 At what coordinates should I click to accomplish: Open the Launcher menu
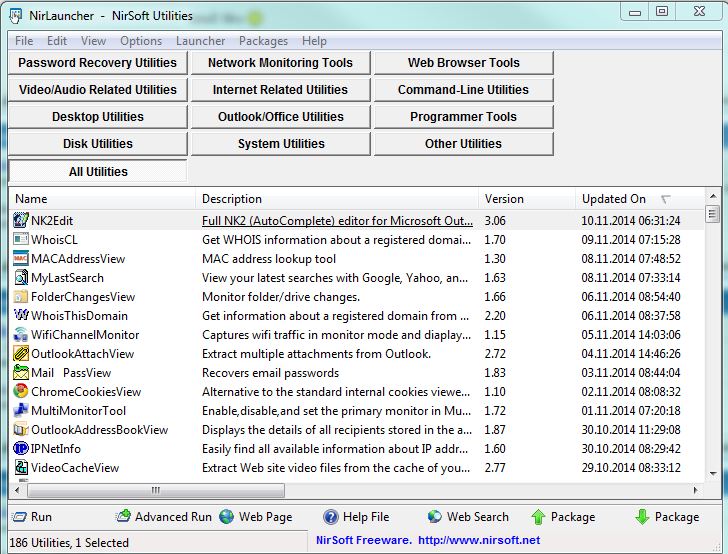[201, 41]
